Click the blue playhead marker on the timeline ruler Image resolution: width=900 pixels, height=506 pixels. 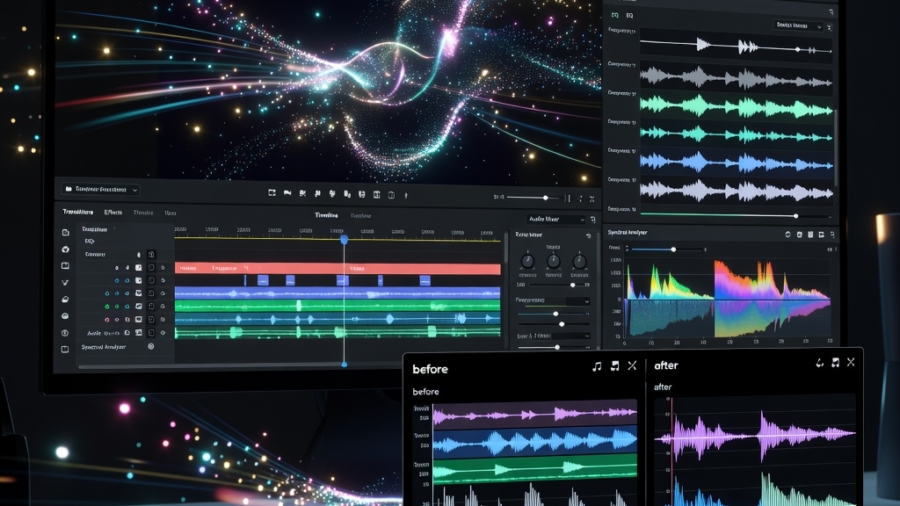coord(344,240)
